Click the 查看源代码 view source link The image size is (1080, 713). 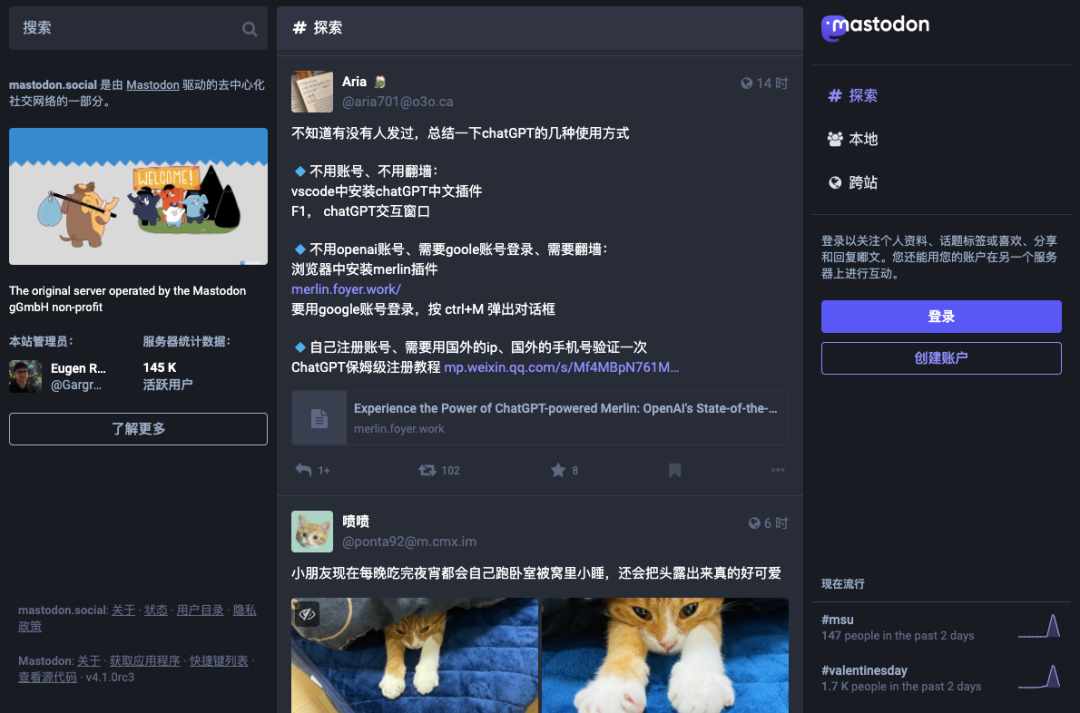tap(48, 677)
